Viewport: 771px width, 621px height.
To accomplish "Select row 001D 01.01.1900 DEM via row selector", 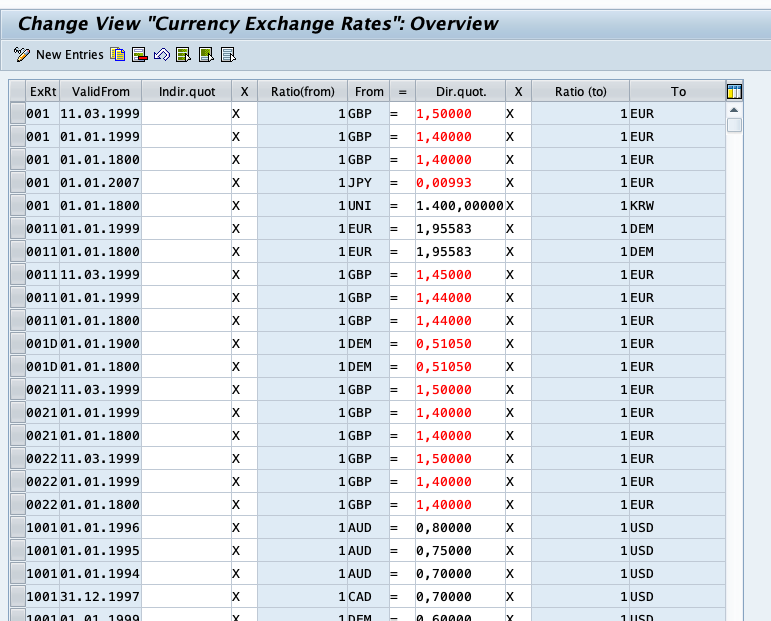I will click(18, 344).
